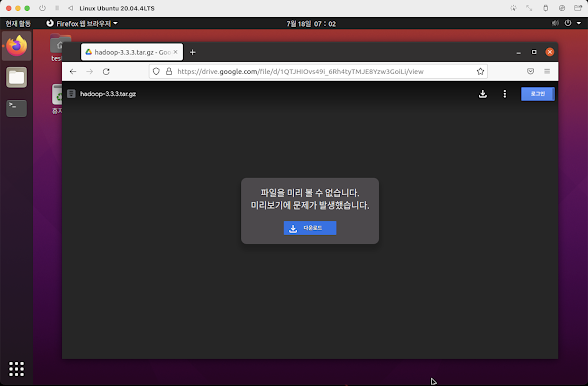Click the shield tracking protection icon
The width and height of the screenshot is (588, 386).
coord(156,71)
